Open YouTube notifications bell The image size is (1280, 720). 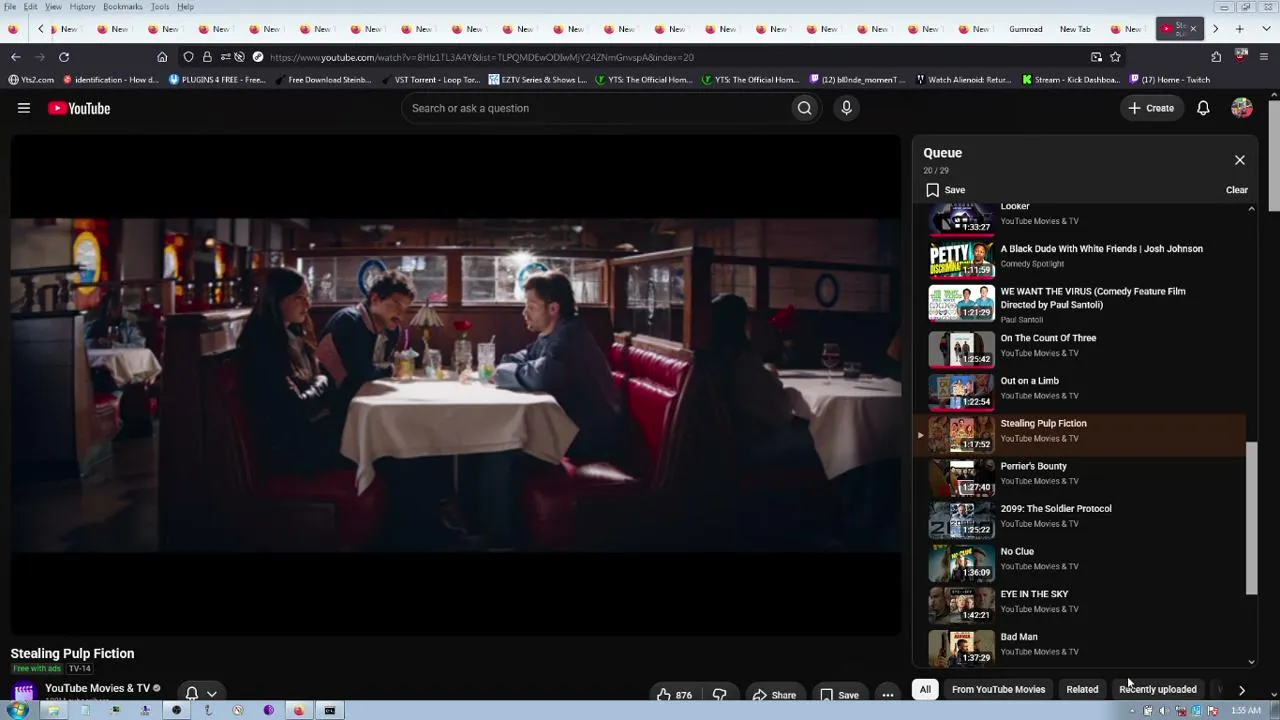pyautogui.click(x=1203, y=108)
